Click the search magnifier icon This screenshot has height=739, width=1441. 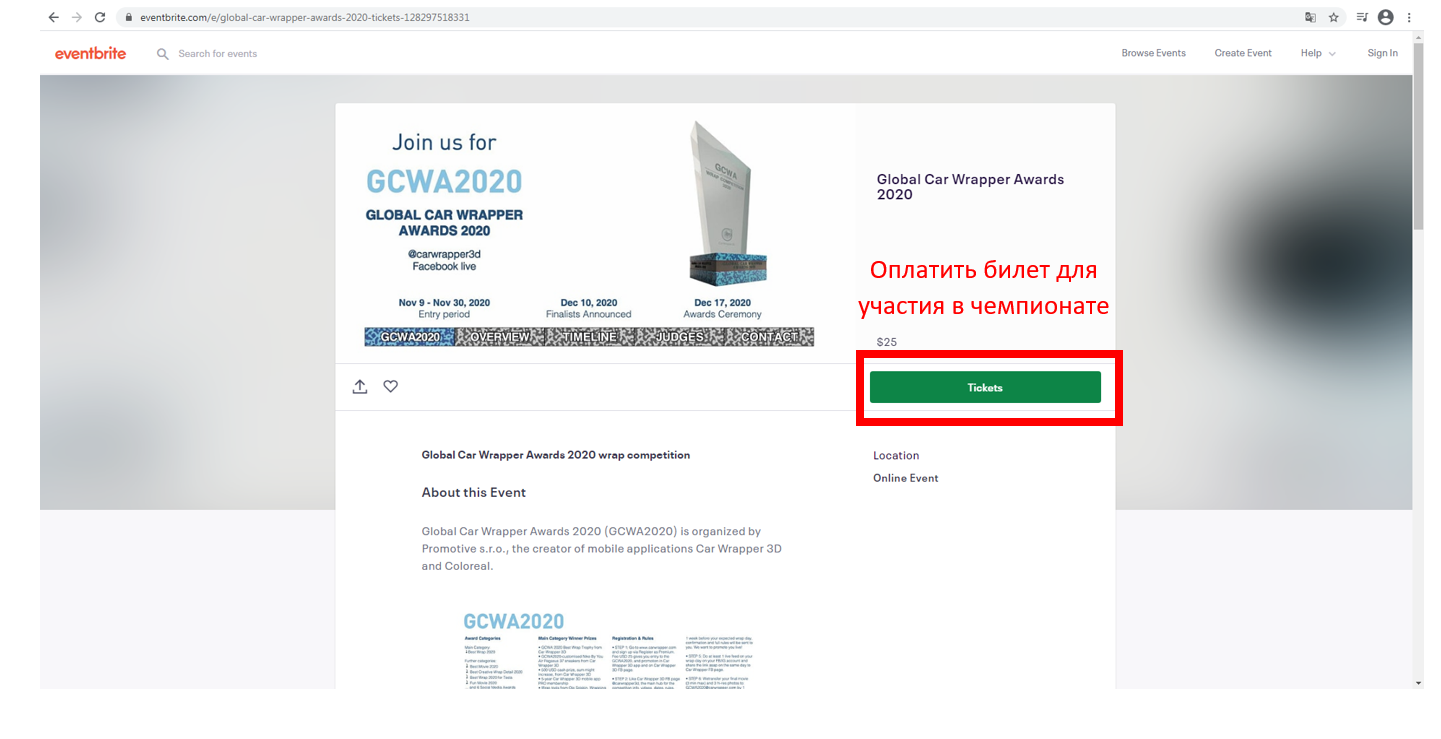(163, 54)
